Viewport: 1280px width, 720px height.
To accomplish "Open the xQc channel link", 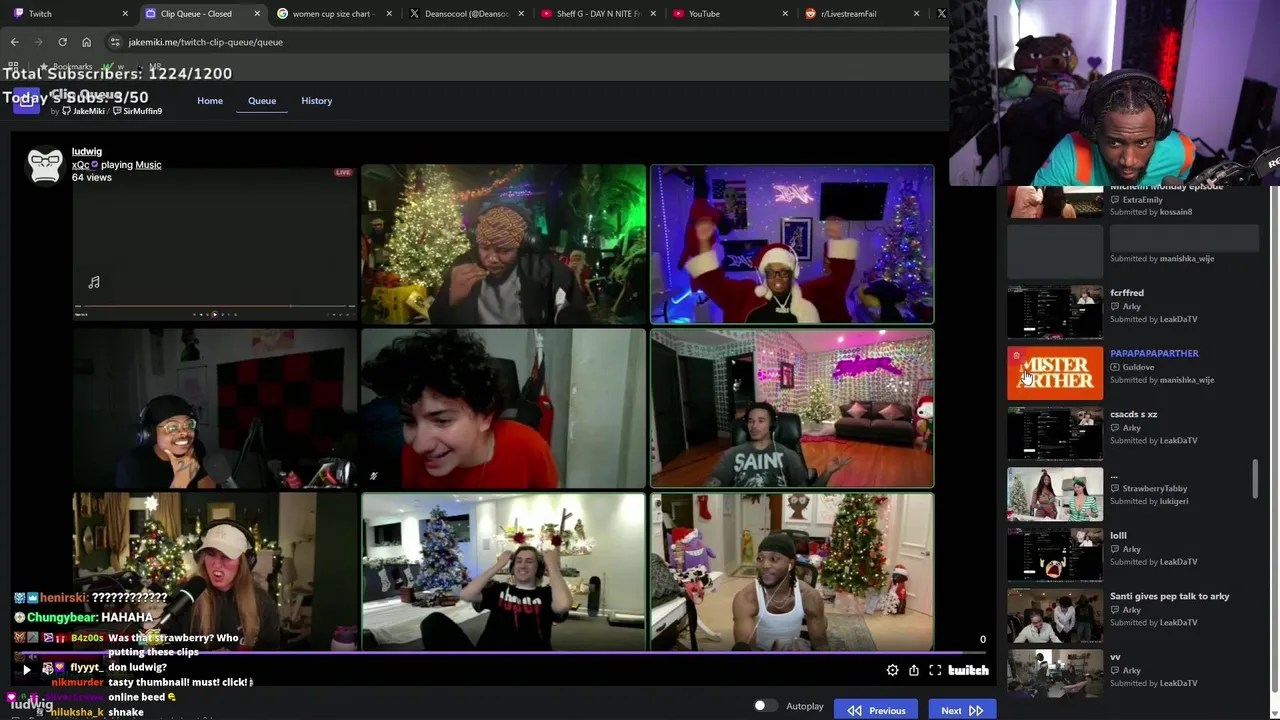I will click(x=81, y=165).
